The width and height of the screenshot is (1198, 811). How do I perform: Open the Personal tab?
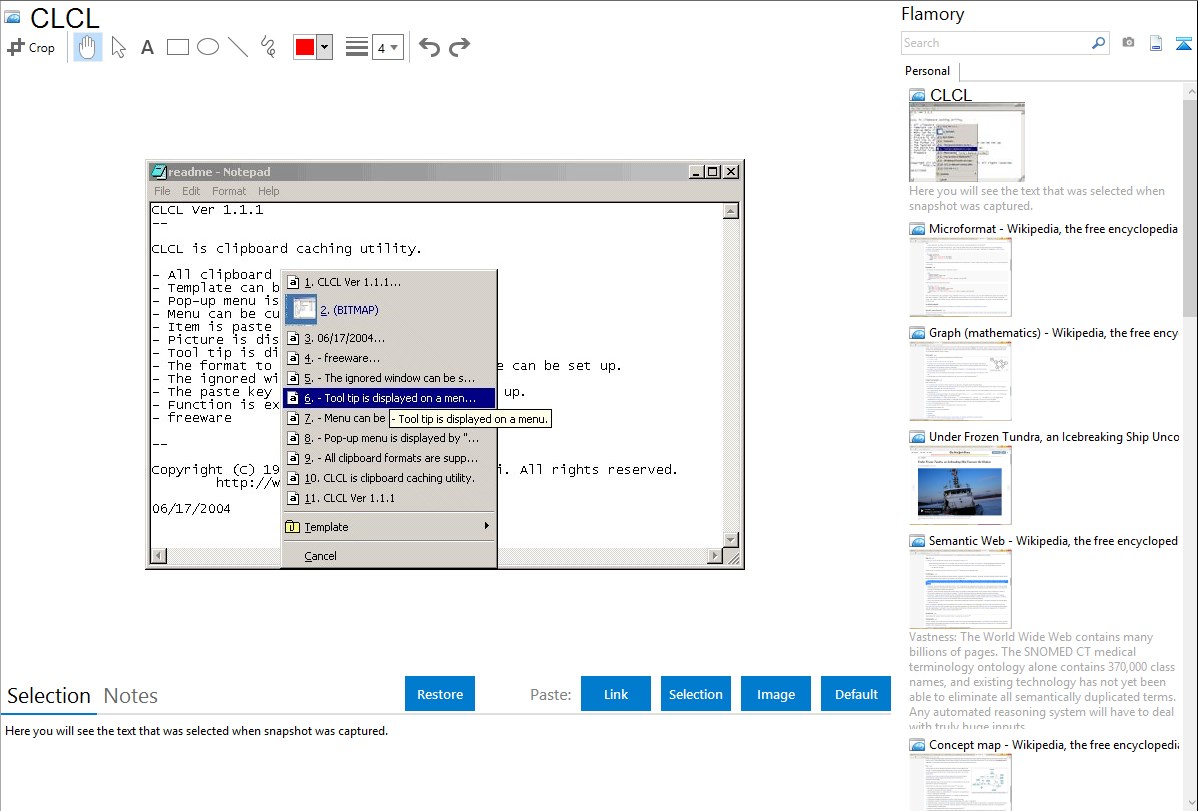pyautogui.click(x=928, y=71)
